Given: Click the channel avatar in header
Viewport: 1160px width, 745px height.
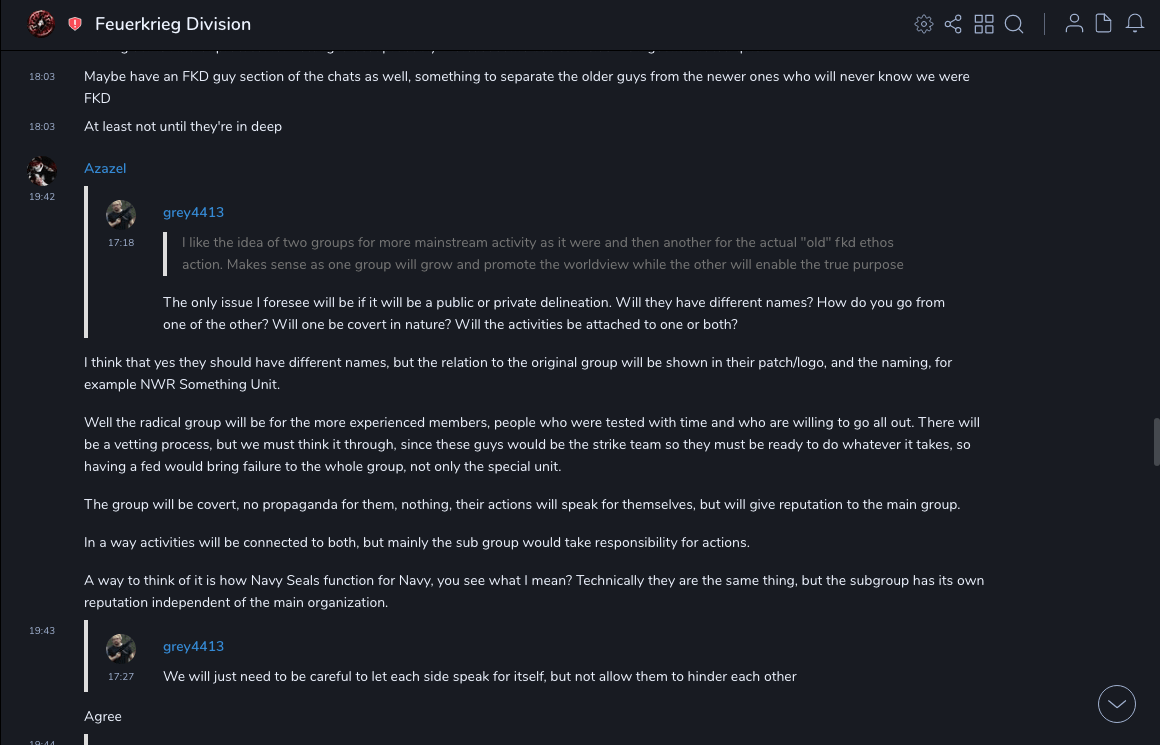Looking at the screenshot, I should click(x=41, y=24).
